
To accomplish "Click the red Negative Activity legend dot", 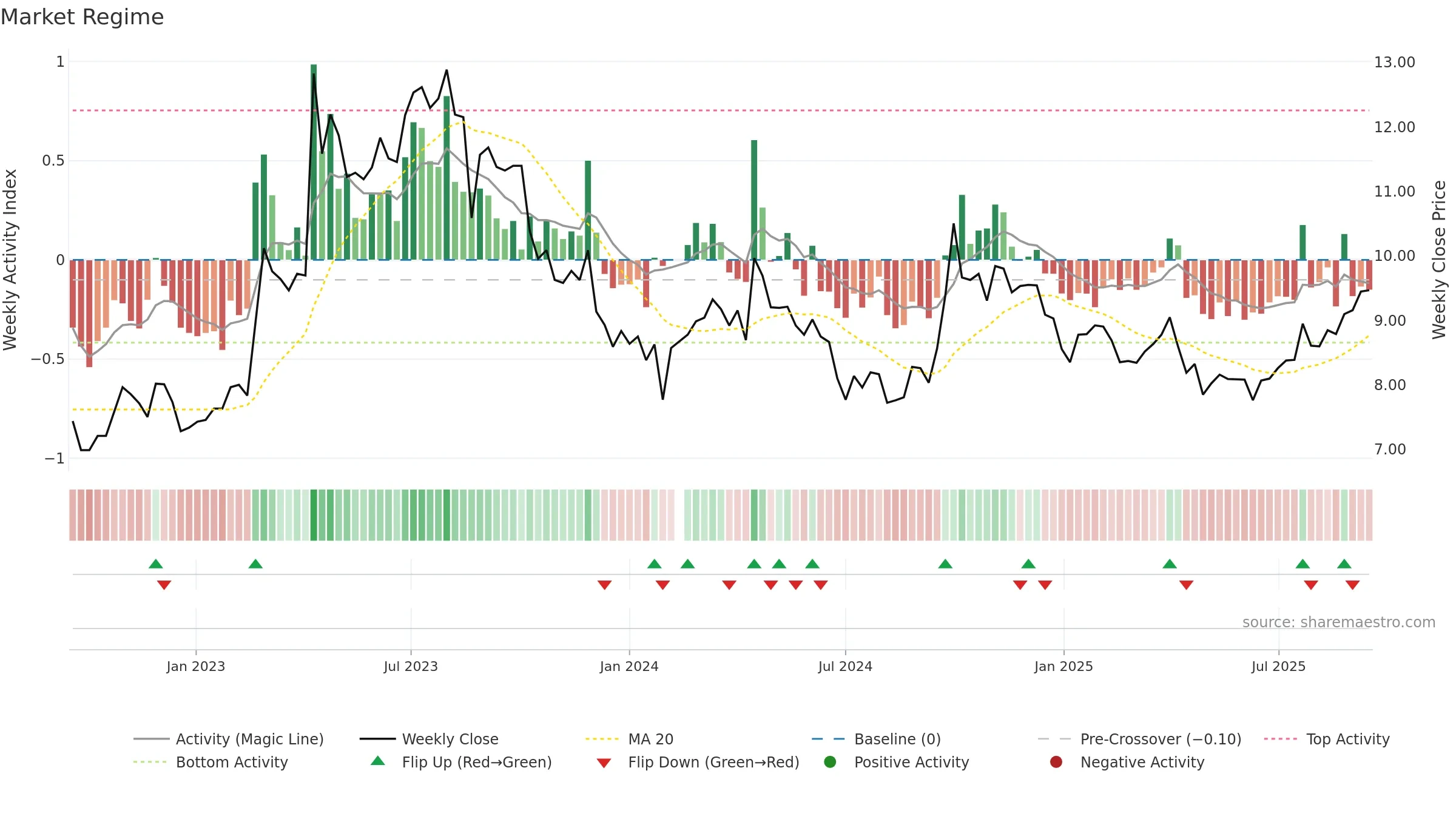I will point(1056,761).
